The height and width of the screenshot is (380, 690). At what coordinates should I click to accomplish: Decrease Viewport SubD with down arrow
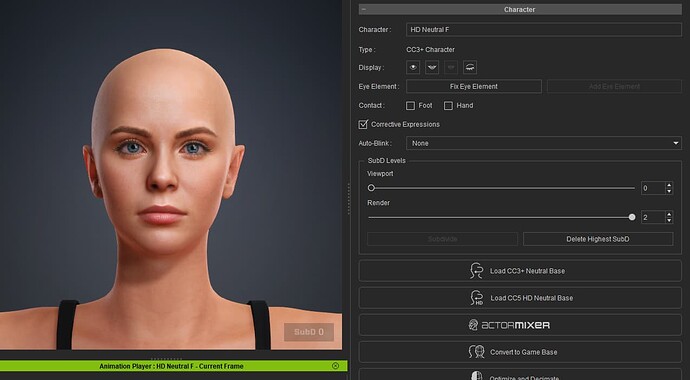coord(669,191)
